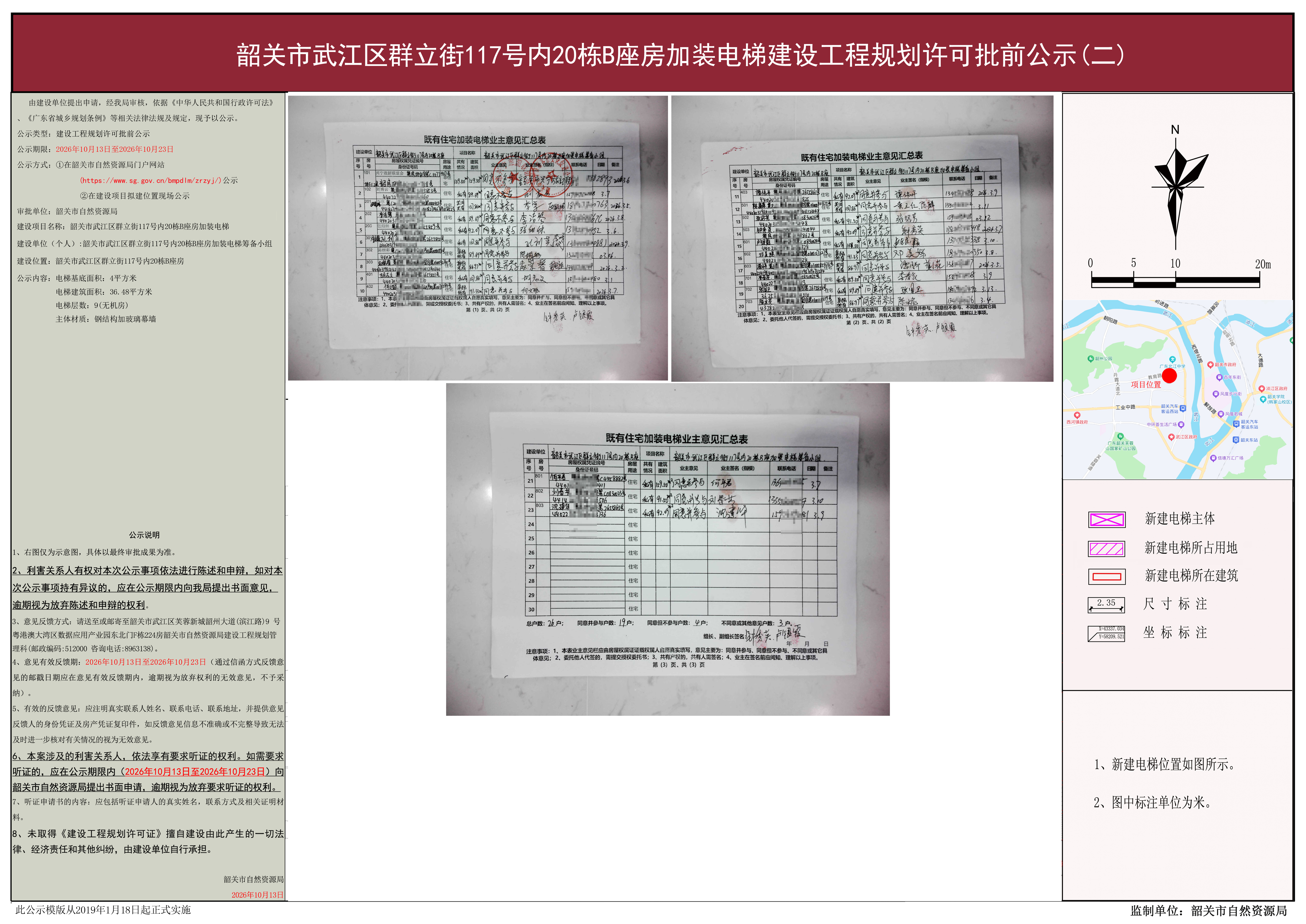Viewport: 1306px width, 924px height.
Task: Open the opinion summary photo, page 1 of 3
Action: [478, 238]
